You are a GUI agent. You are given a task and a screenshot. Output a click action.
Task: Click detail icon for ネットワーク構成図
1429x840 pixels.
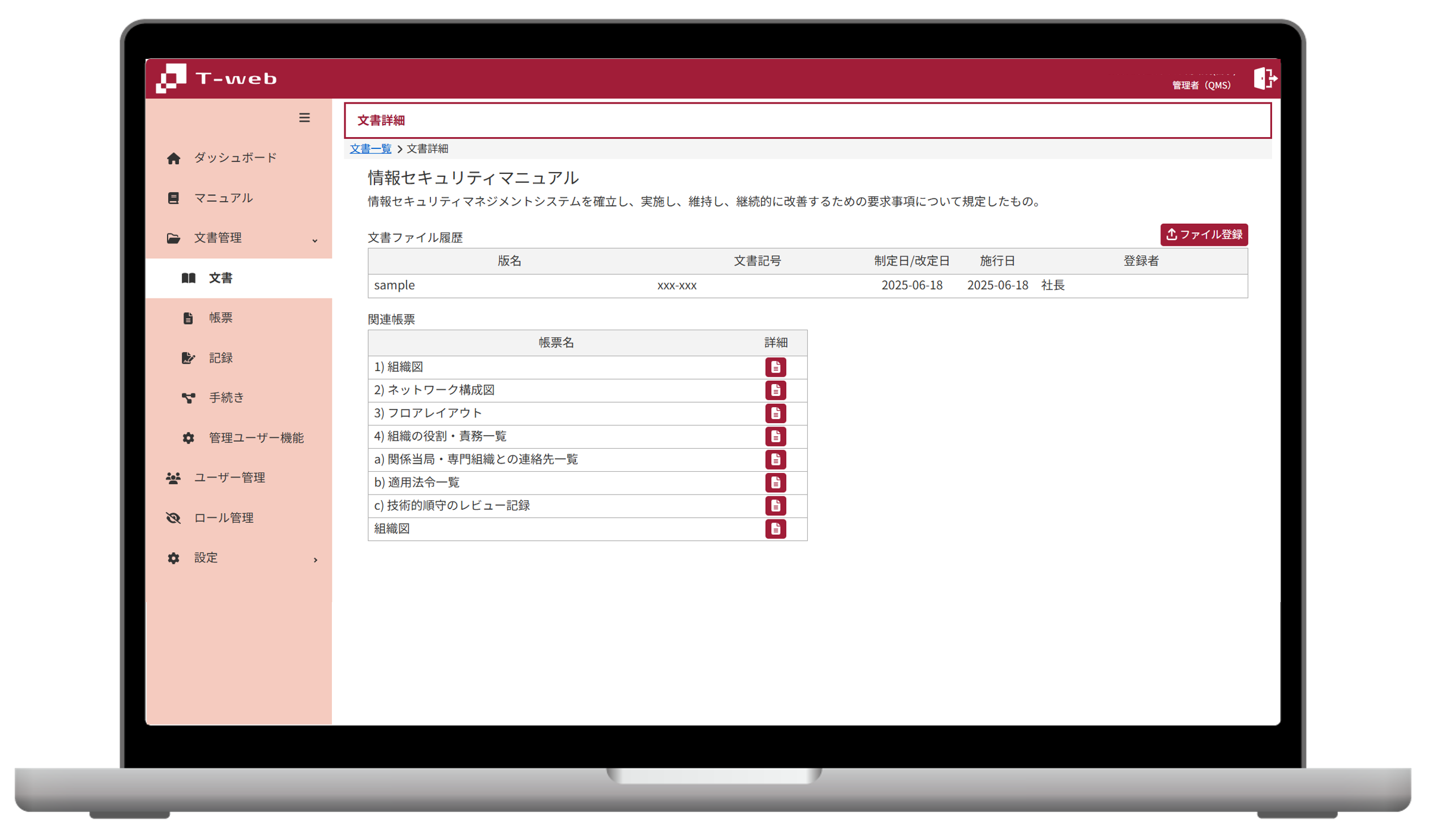(777, 390)
